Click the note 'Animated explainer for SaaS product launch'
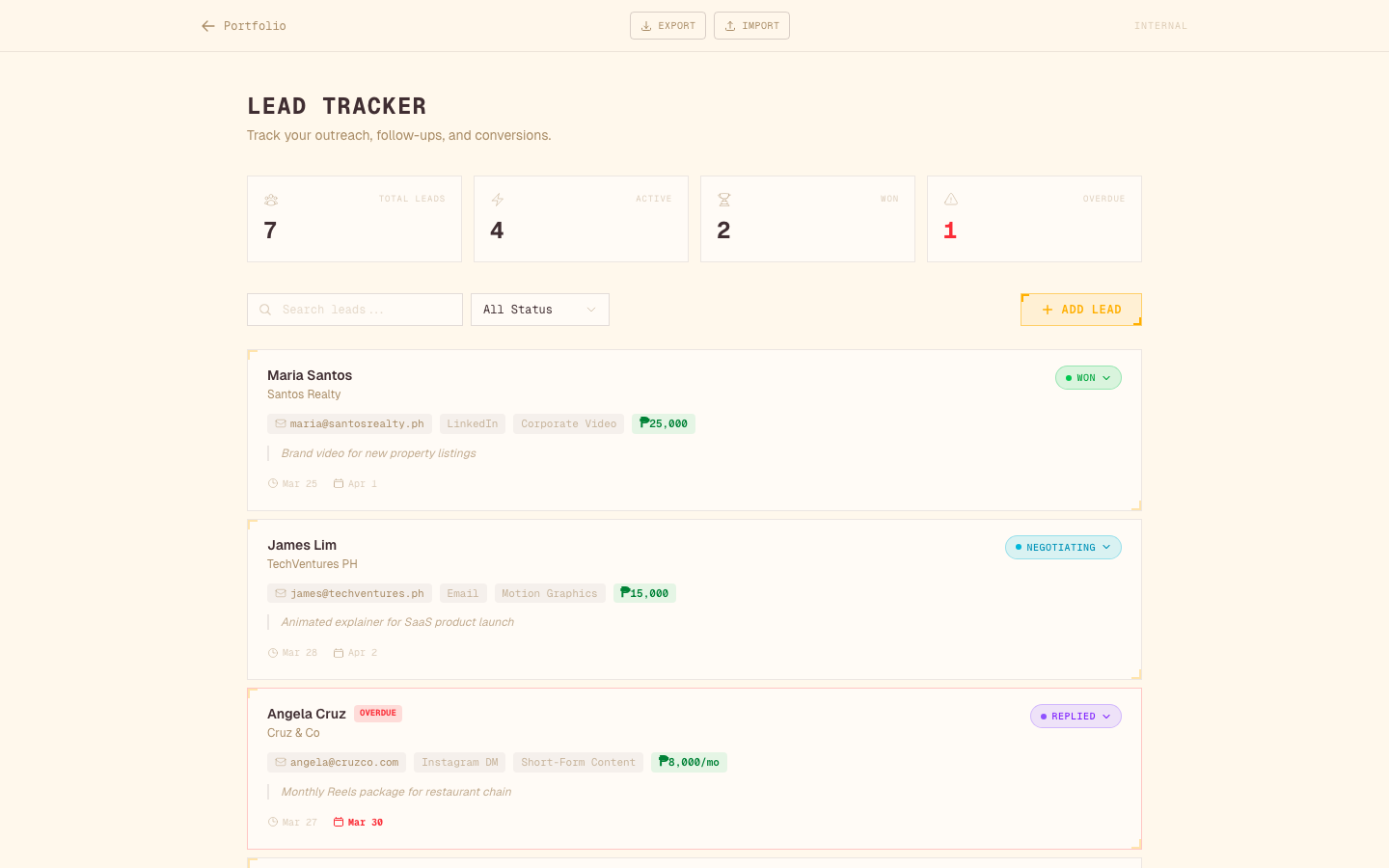This screenshot has height=868, width=1389. [x=397, y=622]
